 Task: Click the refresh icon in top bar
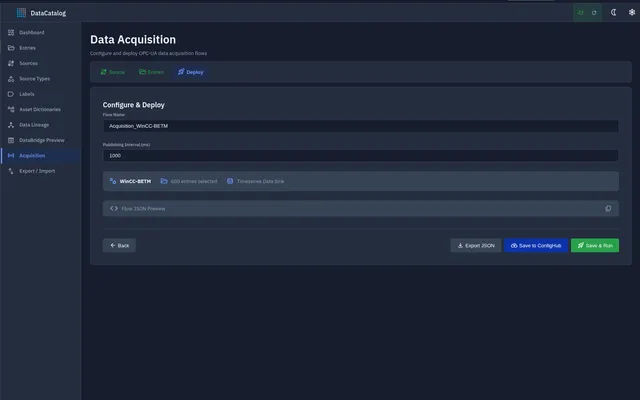point(594,13)
